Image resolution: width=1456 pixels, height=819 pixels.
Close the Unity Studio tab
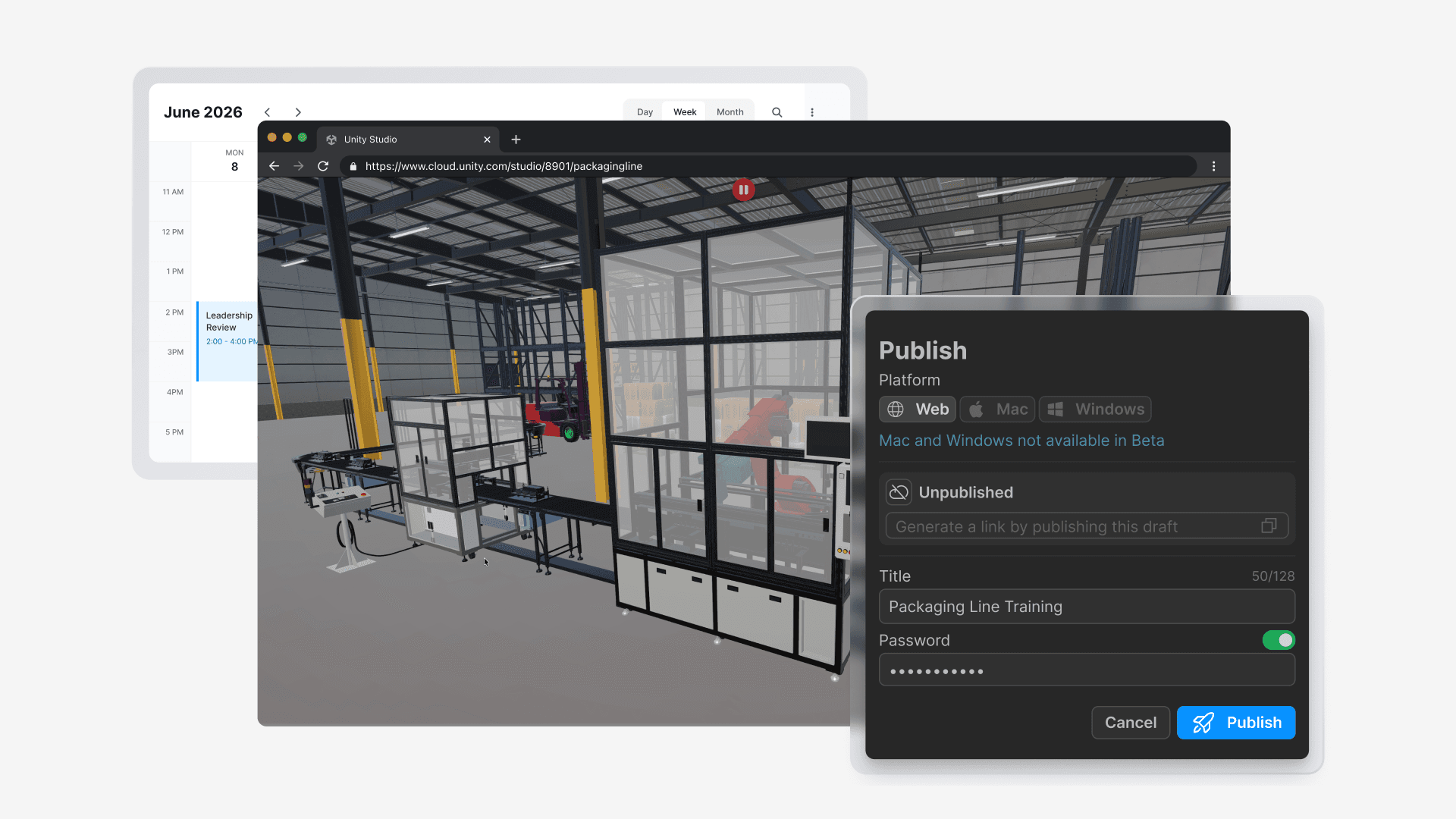point(487,140)
